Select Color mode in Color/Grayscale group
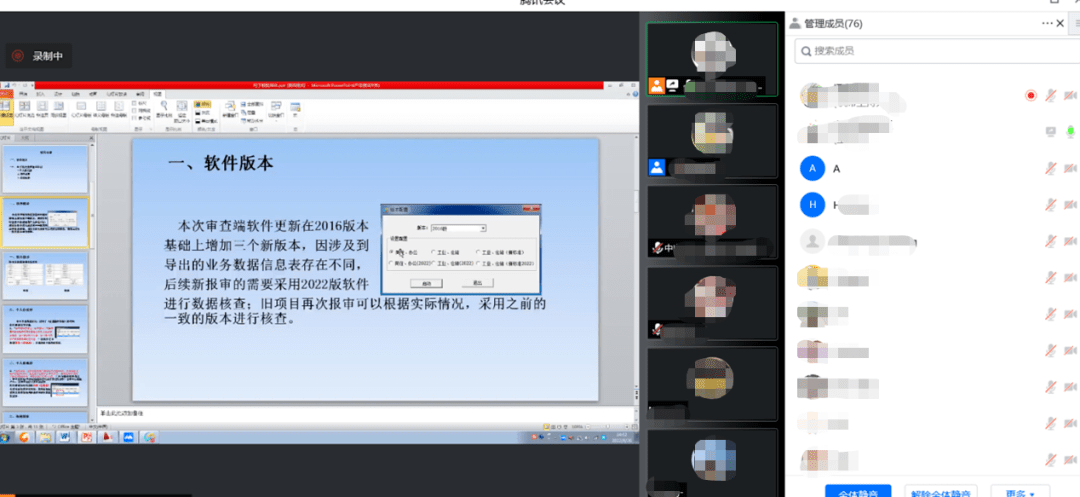Screen dimensions: 1080x497 pos(202,105)
